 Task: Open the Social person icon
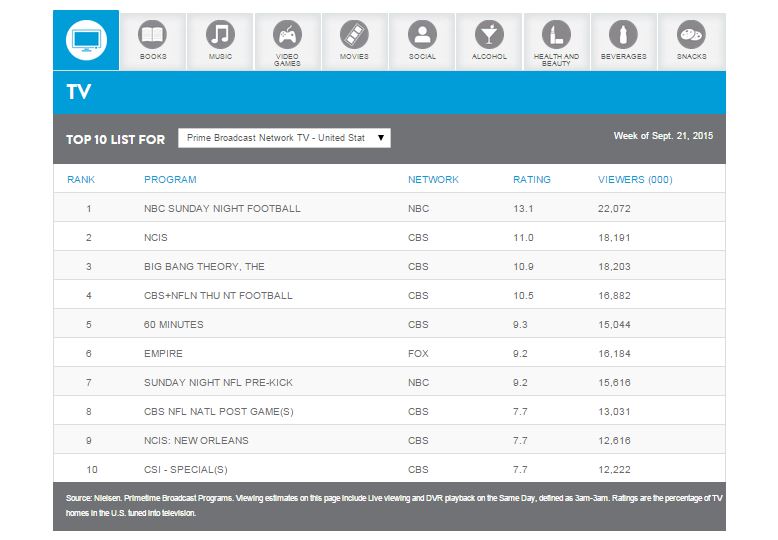click(x=422, y=35)
